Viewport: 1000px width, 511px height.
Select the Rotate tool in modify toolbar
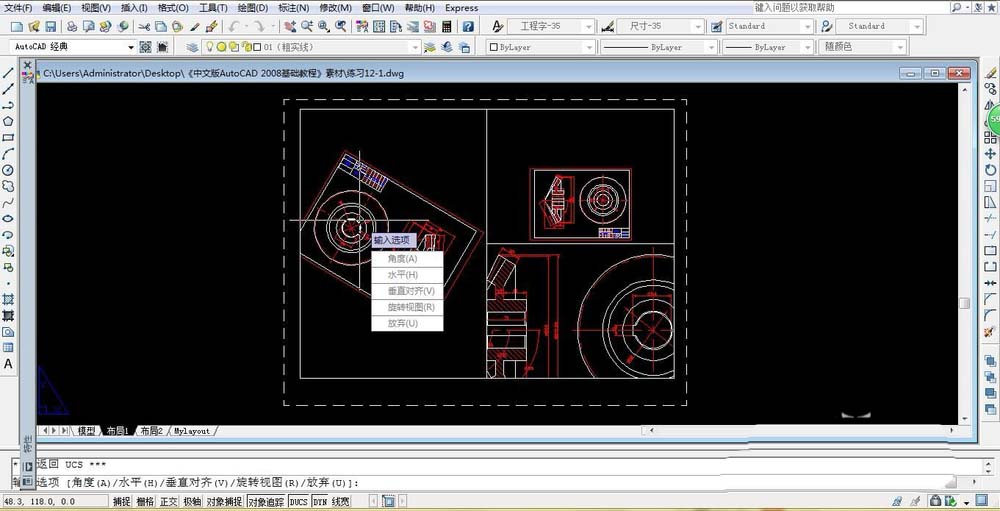990,170
